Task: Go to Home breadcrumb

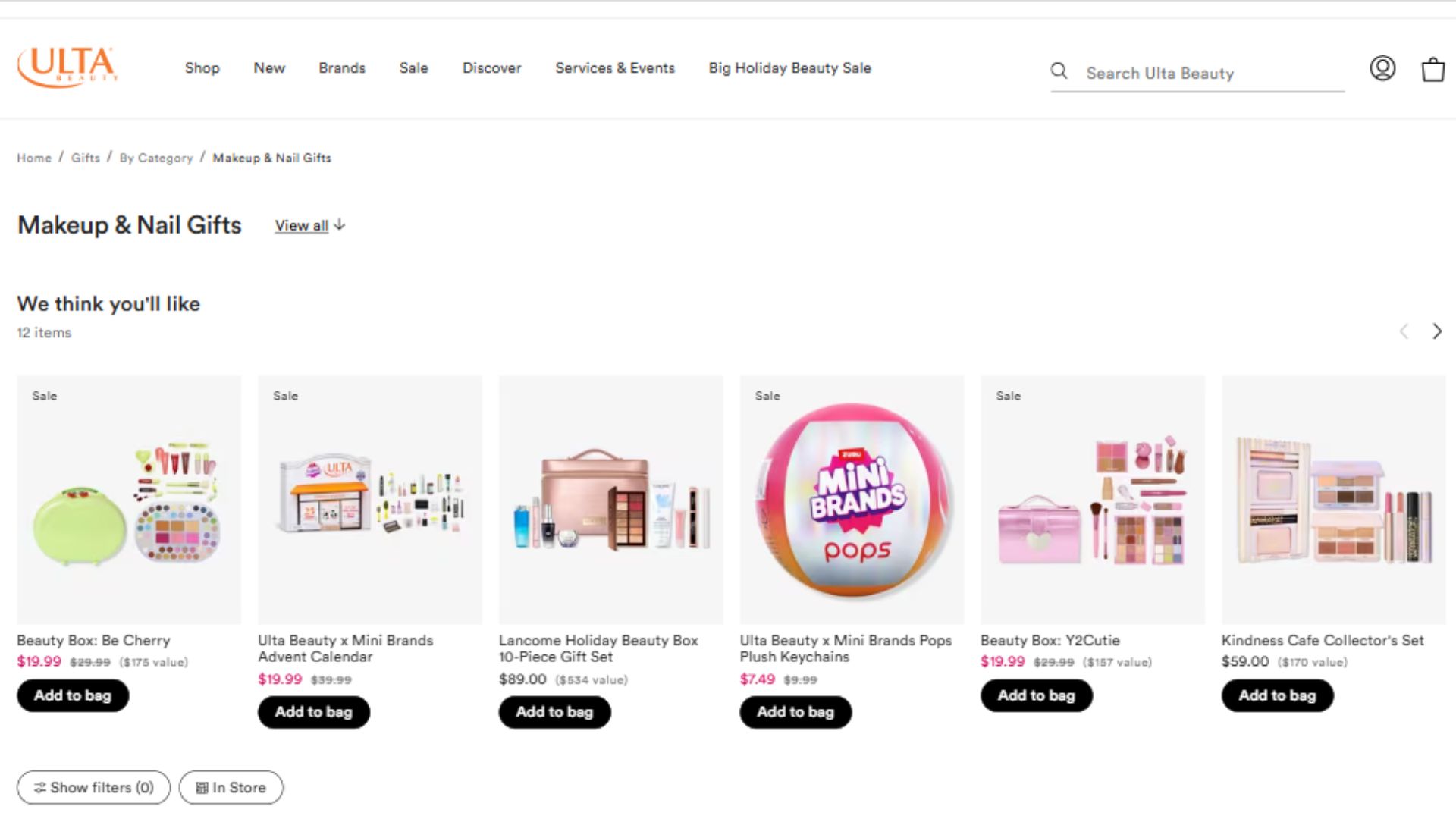Action: (34, 158)
